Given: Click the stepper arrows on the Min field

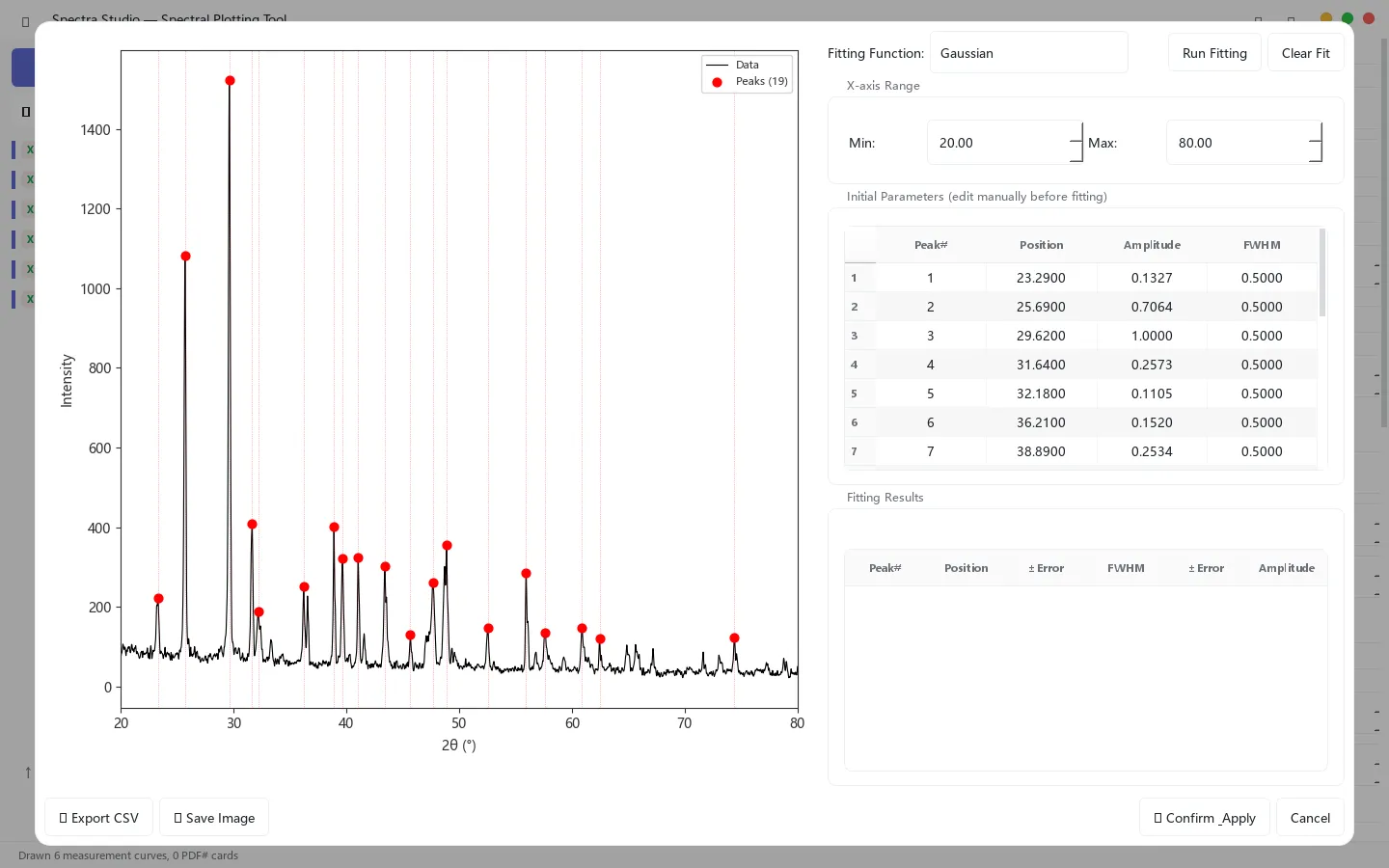Looking at the screenshot, I should point(1076,143).
